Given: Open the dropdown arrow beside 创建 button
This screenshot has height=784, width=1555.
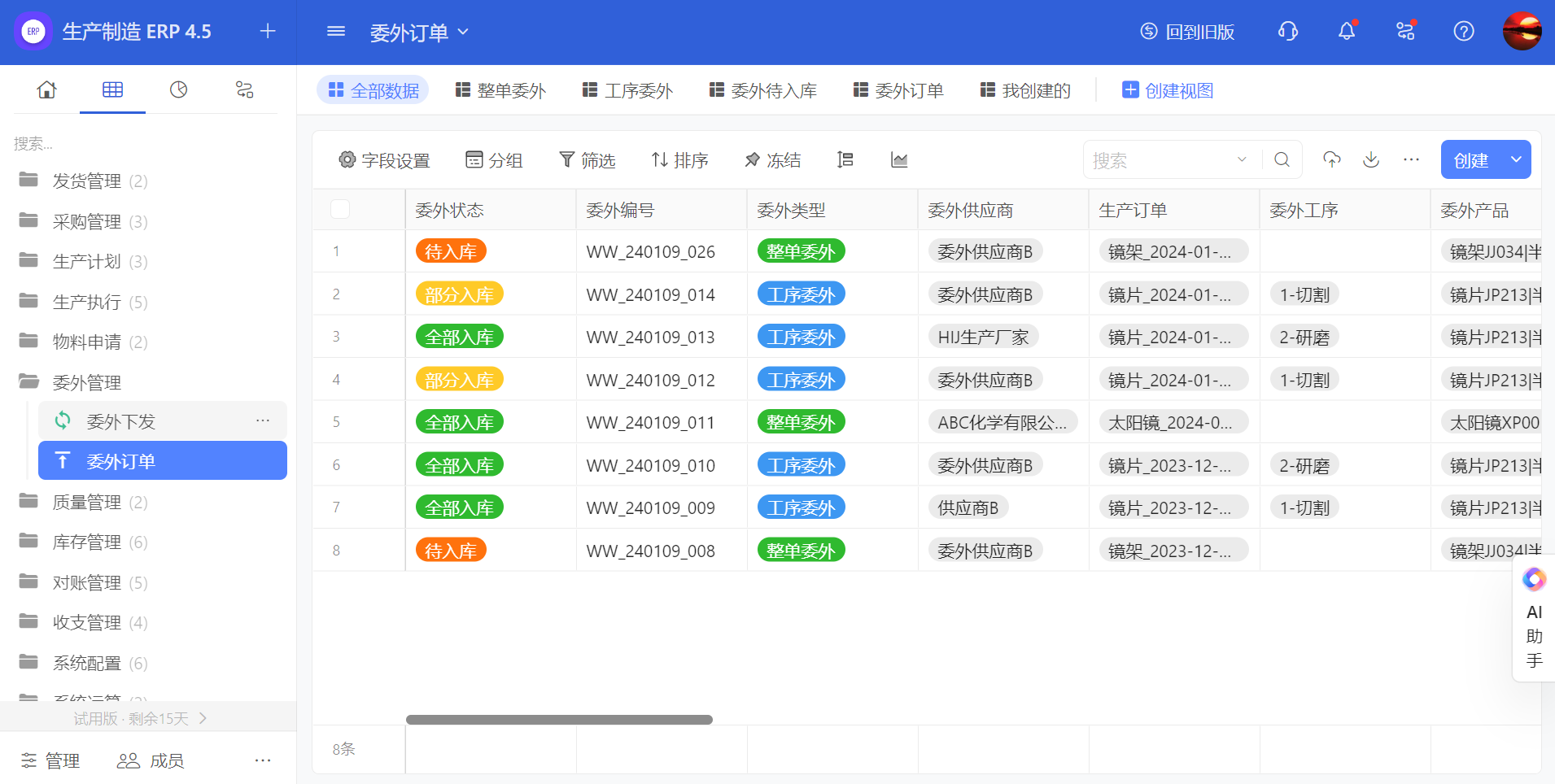Looking at the screenshot, I should (1516, 159).
